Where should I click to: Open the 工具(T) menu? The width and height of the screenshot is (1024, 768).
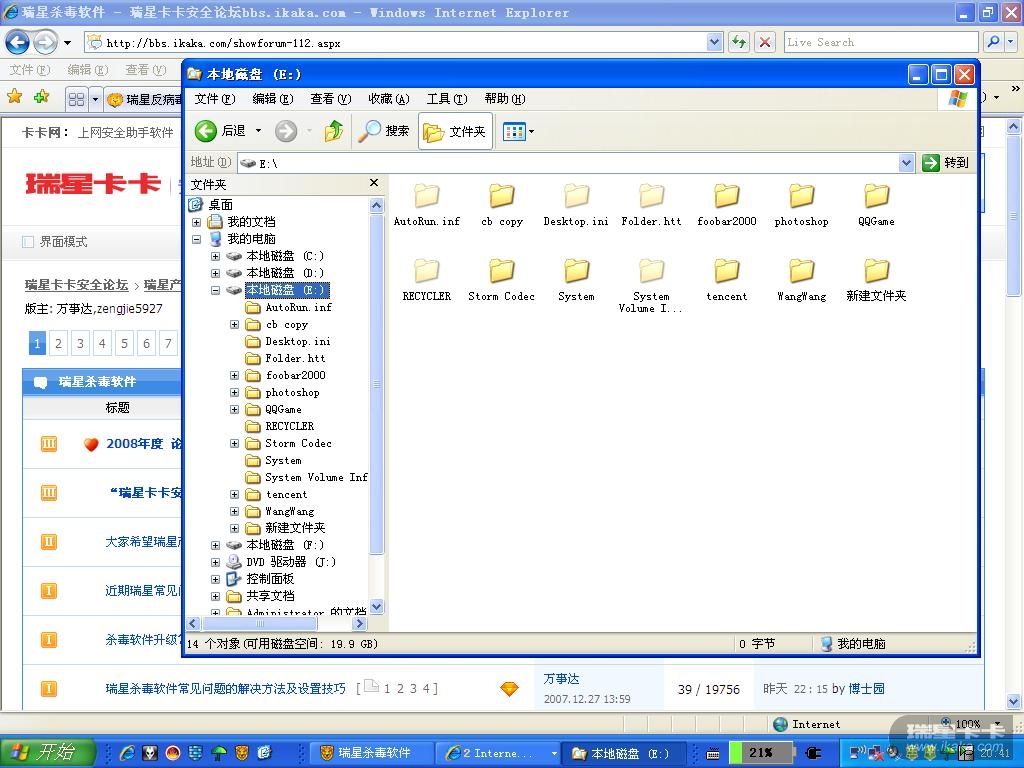tap(447, 98)
